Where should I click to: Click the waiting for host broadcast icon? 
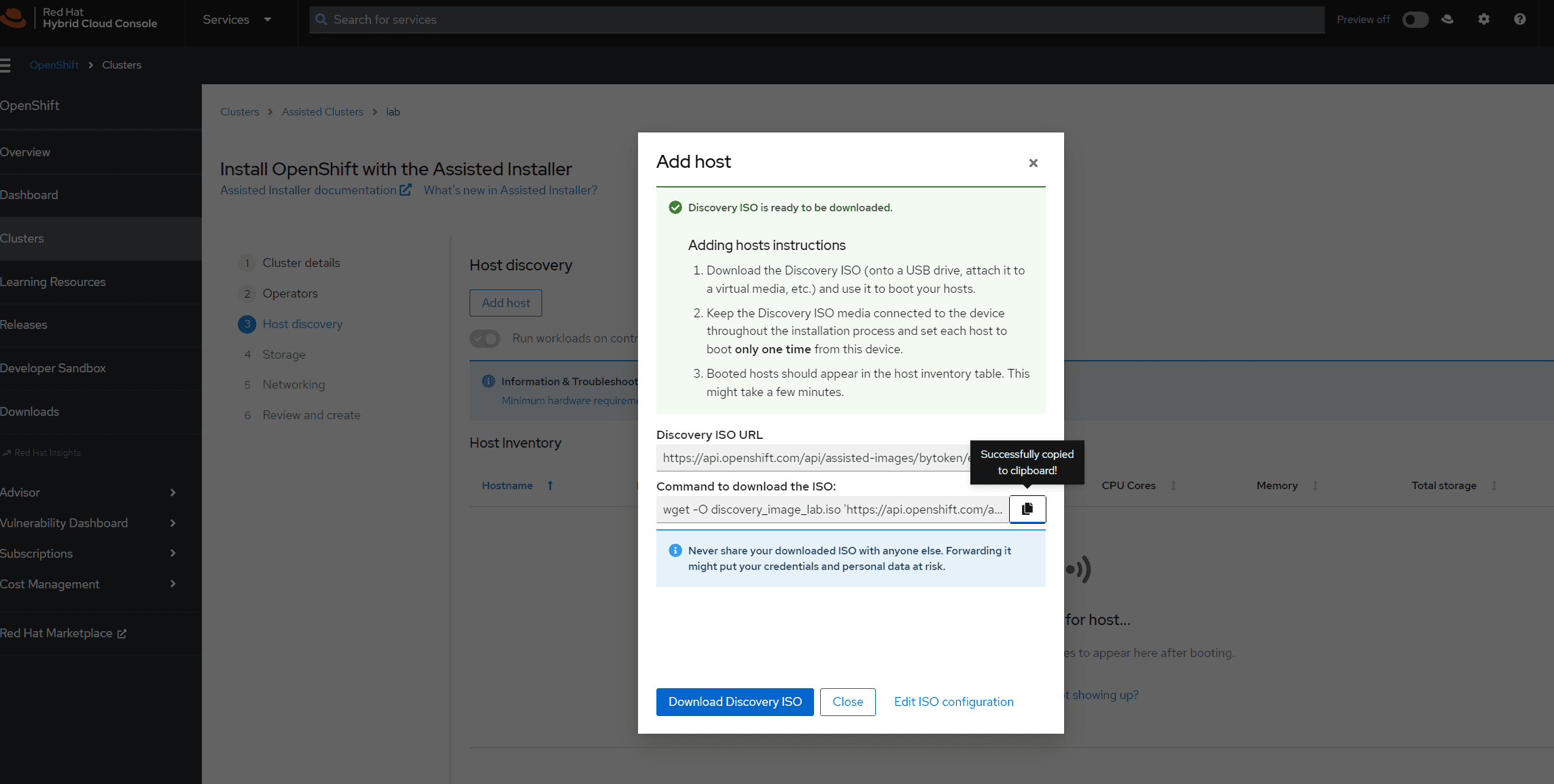click(x=1078, y=569)
